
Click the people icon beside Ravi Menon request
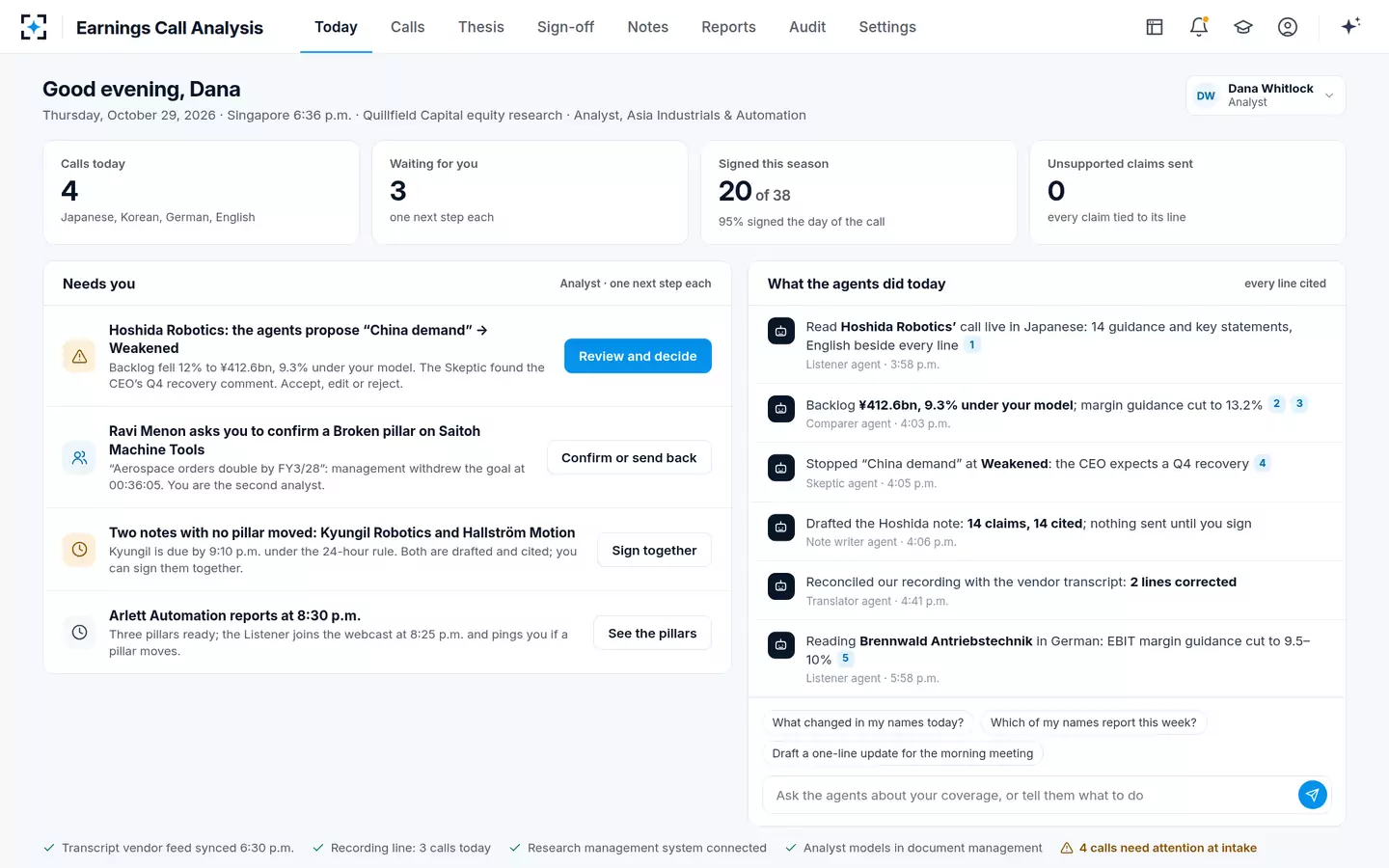click(x=79, y=457)
